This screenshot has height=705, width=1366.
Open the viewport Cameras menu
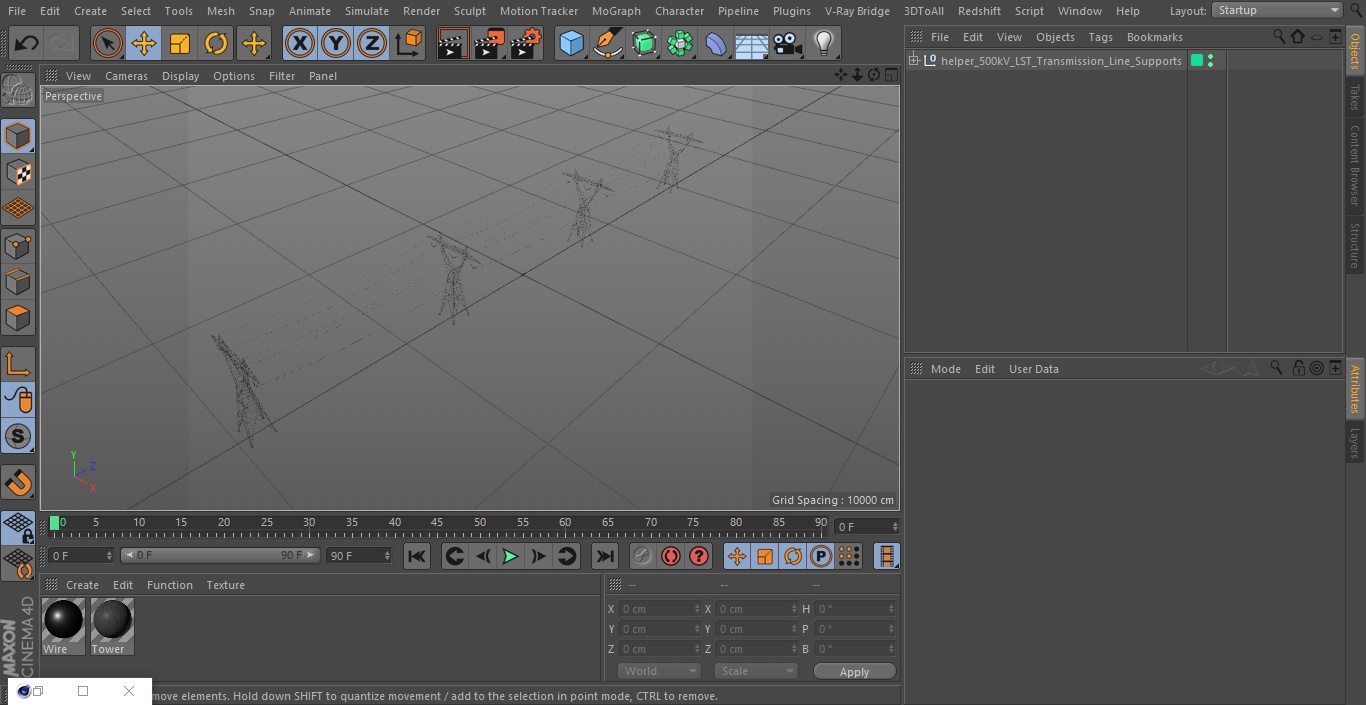(126, 76)
